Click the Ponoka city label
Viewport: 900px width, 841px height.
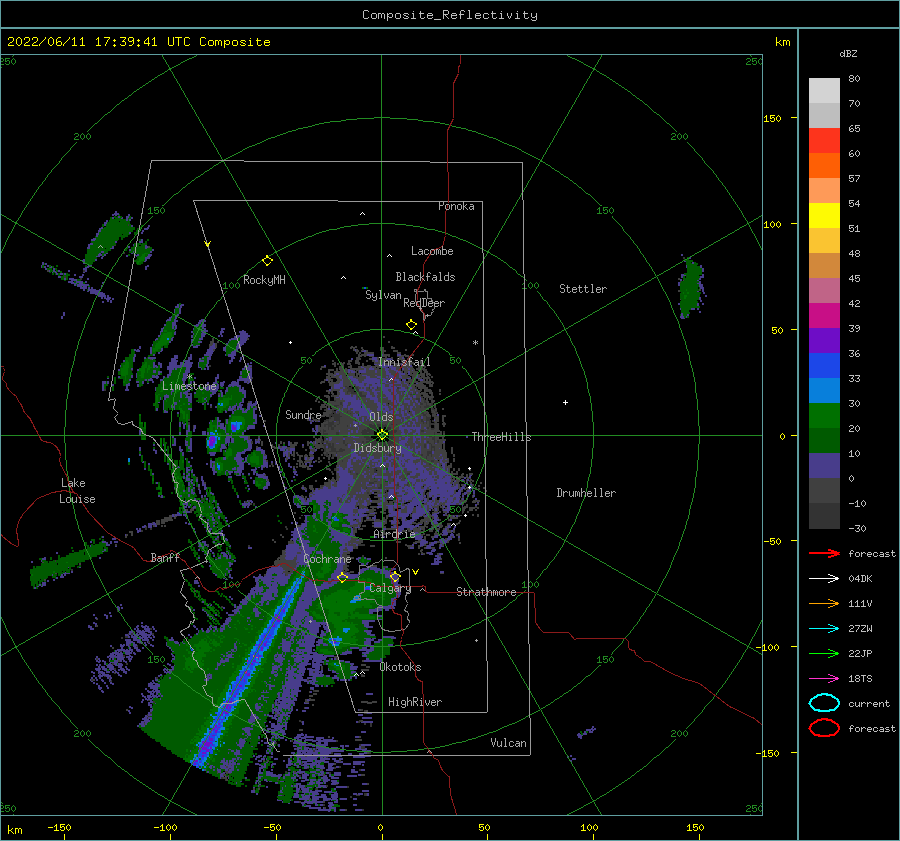click(x=456, y=206)
